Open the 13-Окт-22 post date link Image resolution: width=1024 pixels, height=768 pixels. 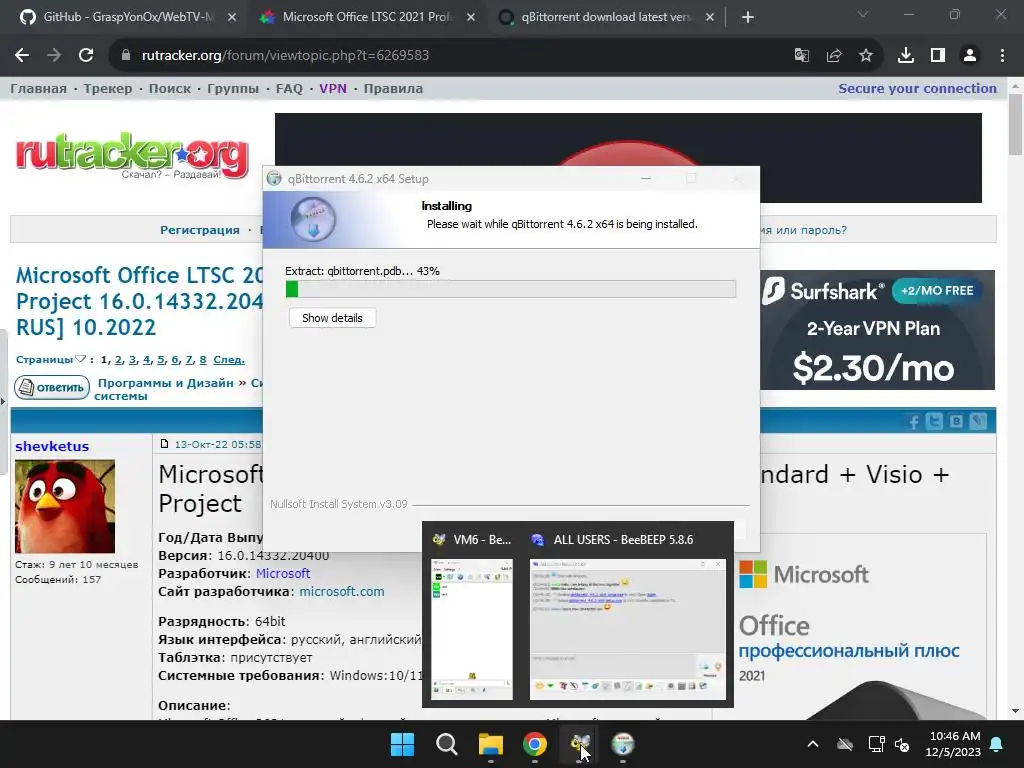pyautogui.click(x=217, y=445)
